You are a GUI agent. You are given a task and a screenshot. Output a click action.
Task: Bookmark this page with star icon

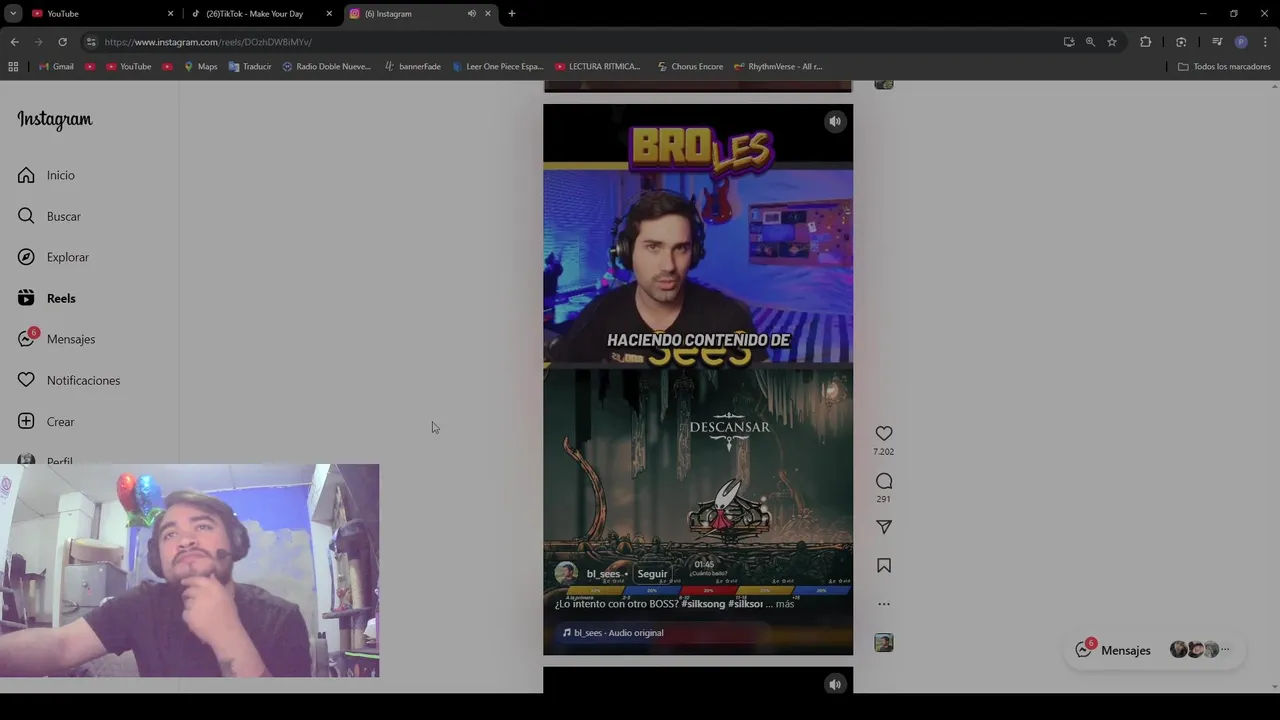coord(1112,42)
